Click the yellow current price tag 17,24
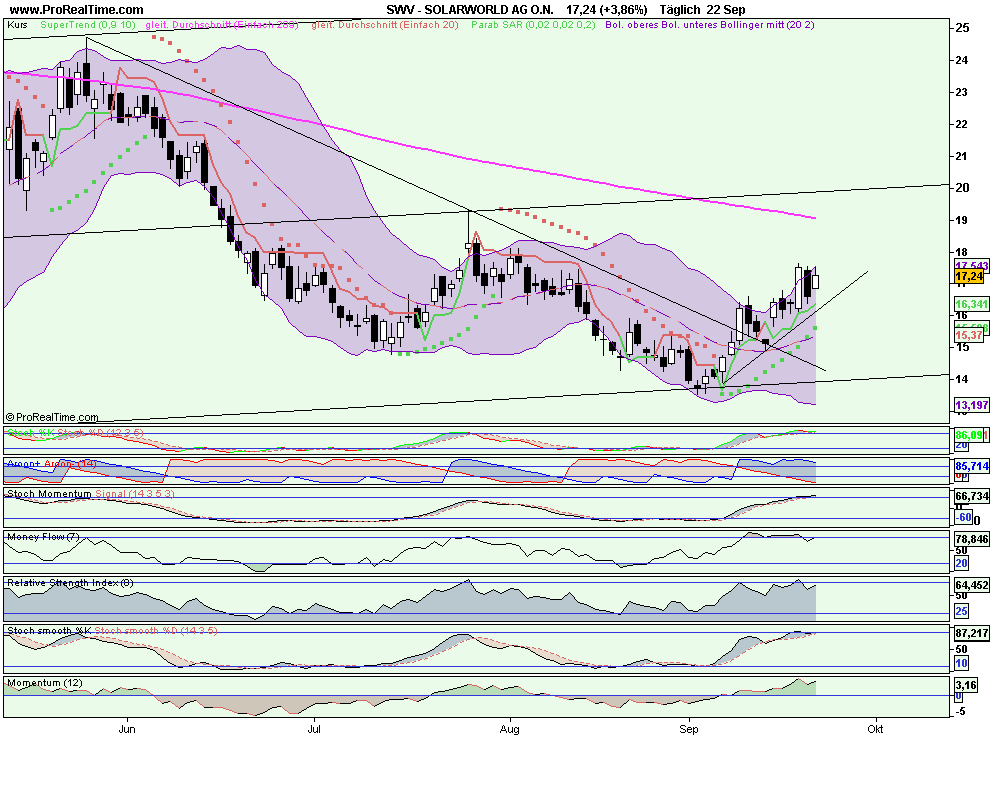 click(x=969, y=276)
